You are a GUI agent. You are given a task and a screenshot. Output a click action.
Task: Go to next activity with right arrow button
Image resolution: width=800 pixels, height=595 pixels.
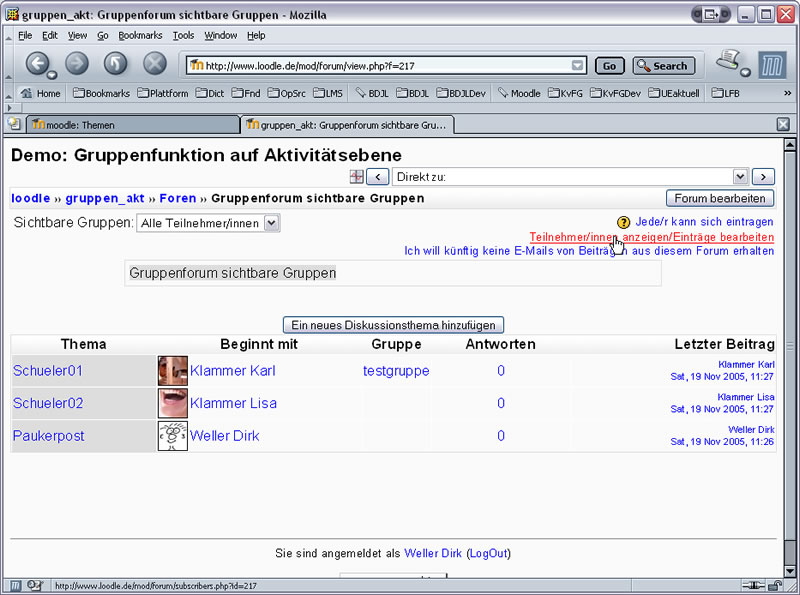[763, 177]
